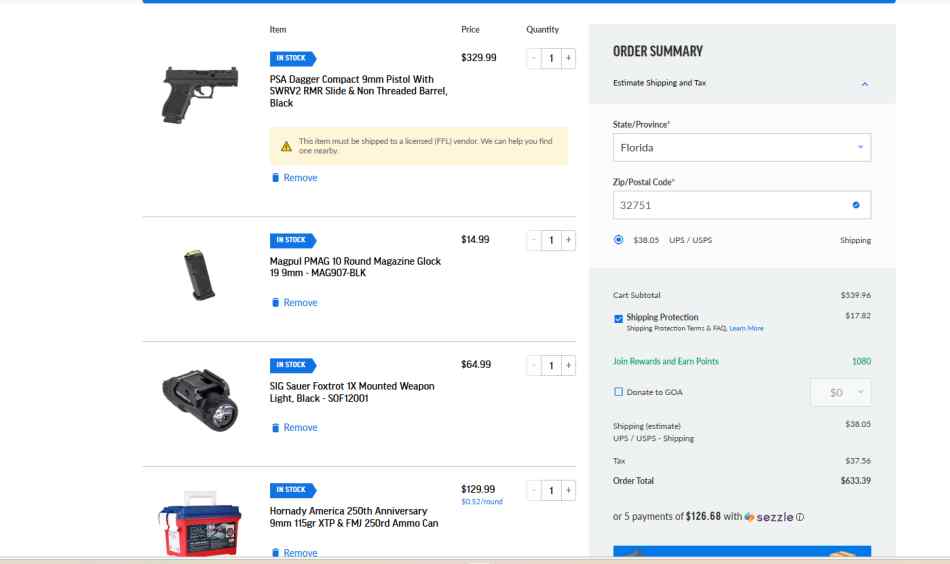Image resolution: width=950 pixels, height=564 pixels.
Task: Decrease quantity of PSA Dagger Compact pistol
Action: (x=534, y=59)
